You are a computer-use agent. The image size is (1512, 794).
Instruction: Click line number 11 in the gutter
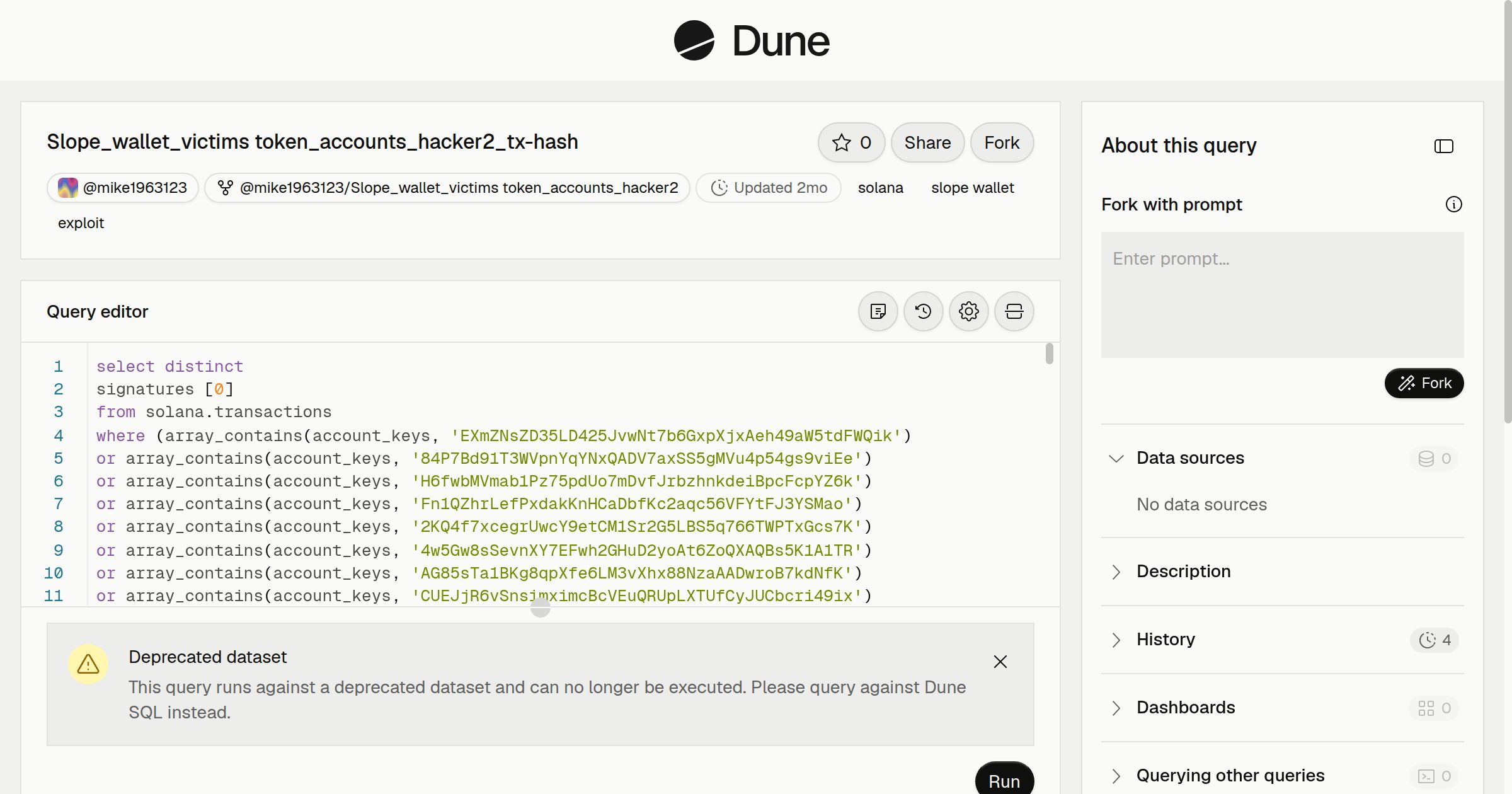54,595
